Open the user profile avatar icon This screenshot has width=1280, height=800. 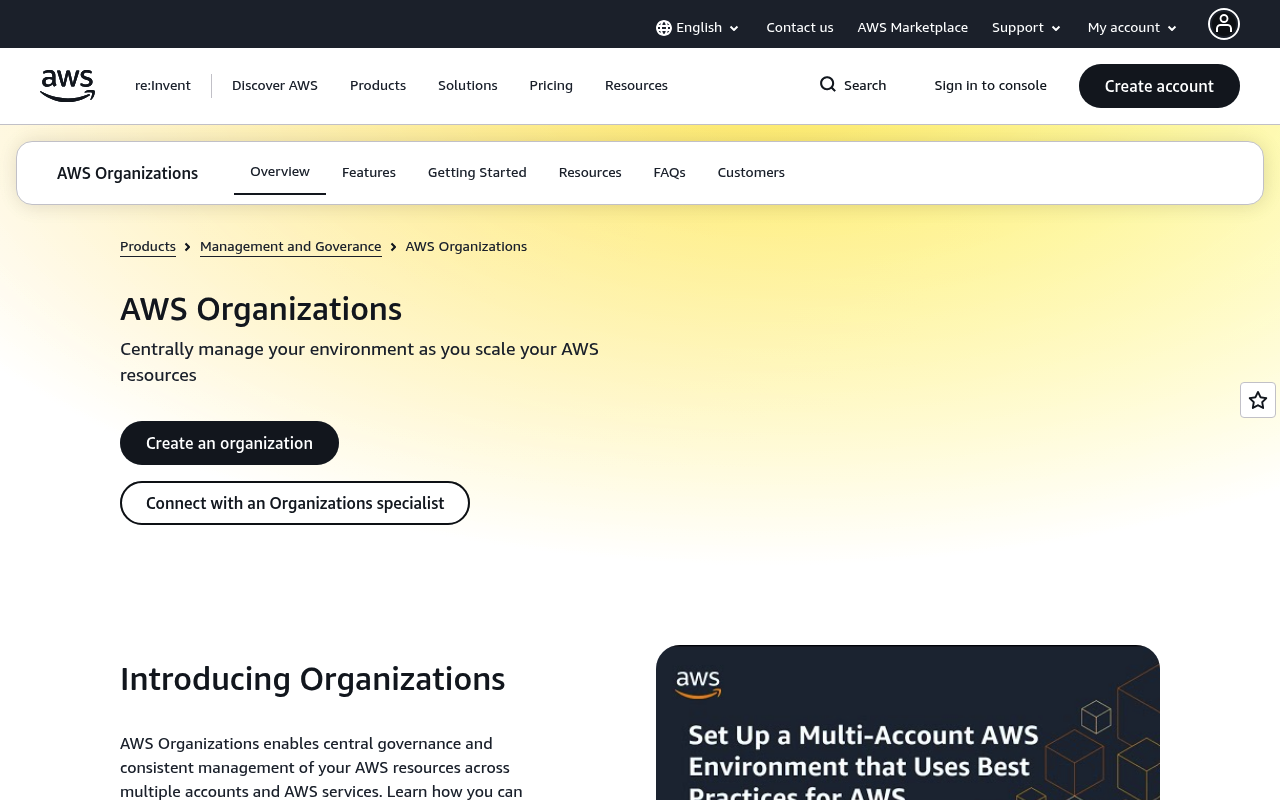[1223, 24]
